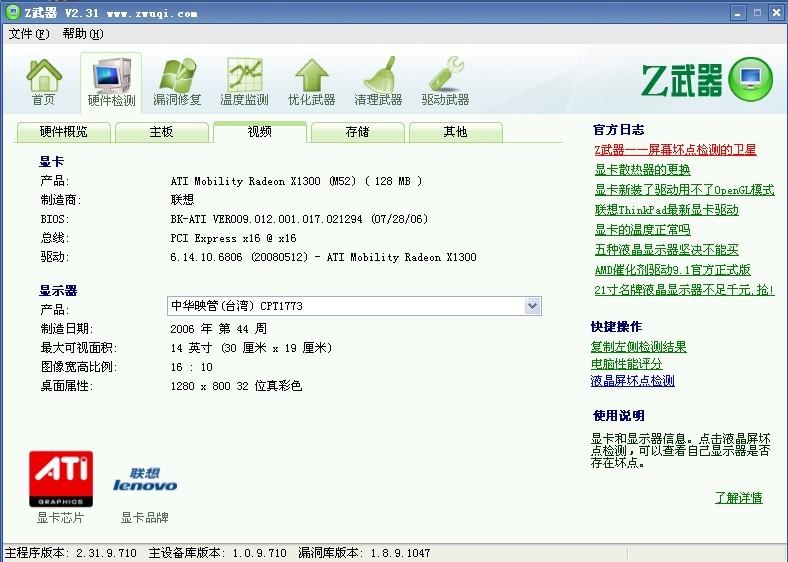Screen dimensions: 788x562
Task: Open link AMD催化剂驱动9.1官方正式版
Action: (x=672, y=270)
